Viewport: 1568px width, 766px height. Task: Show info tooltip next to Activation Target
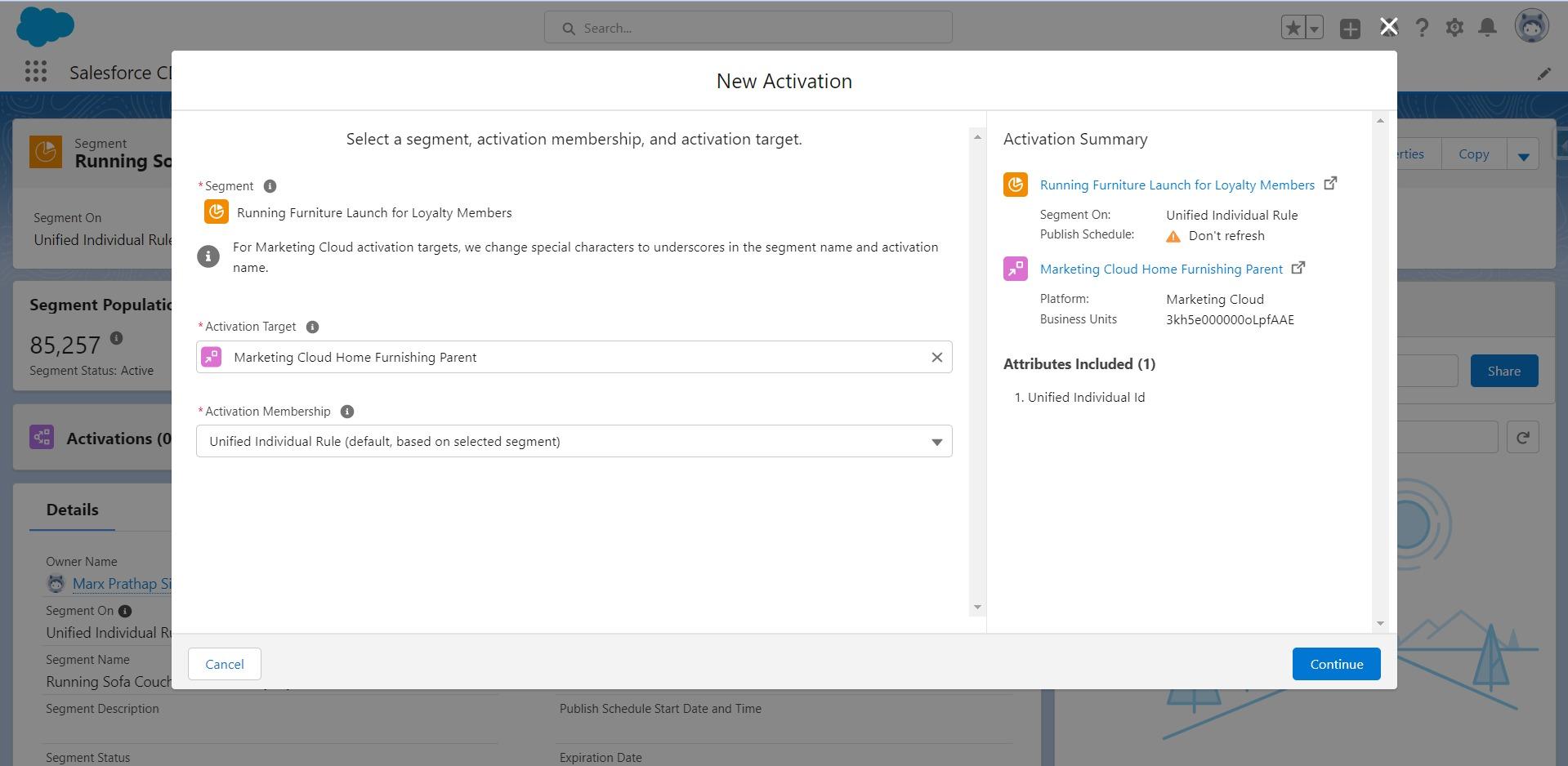[312, 327]
